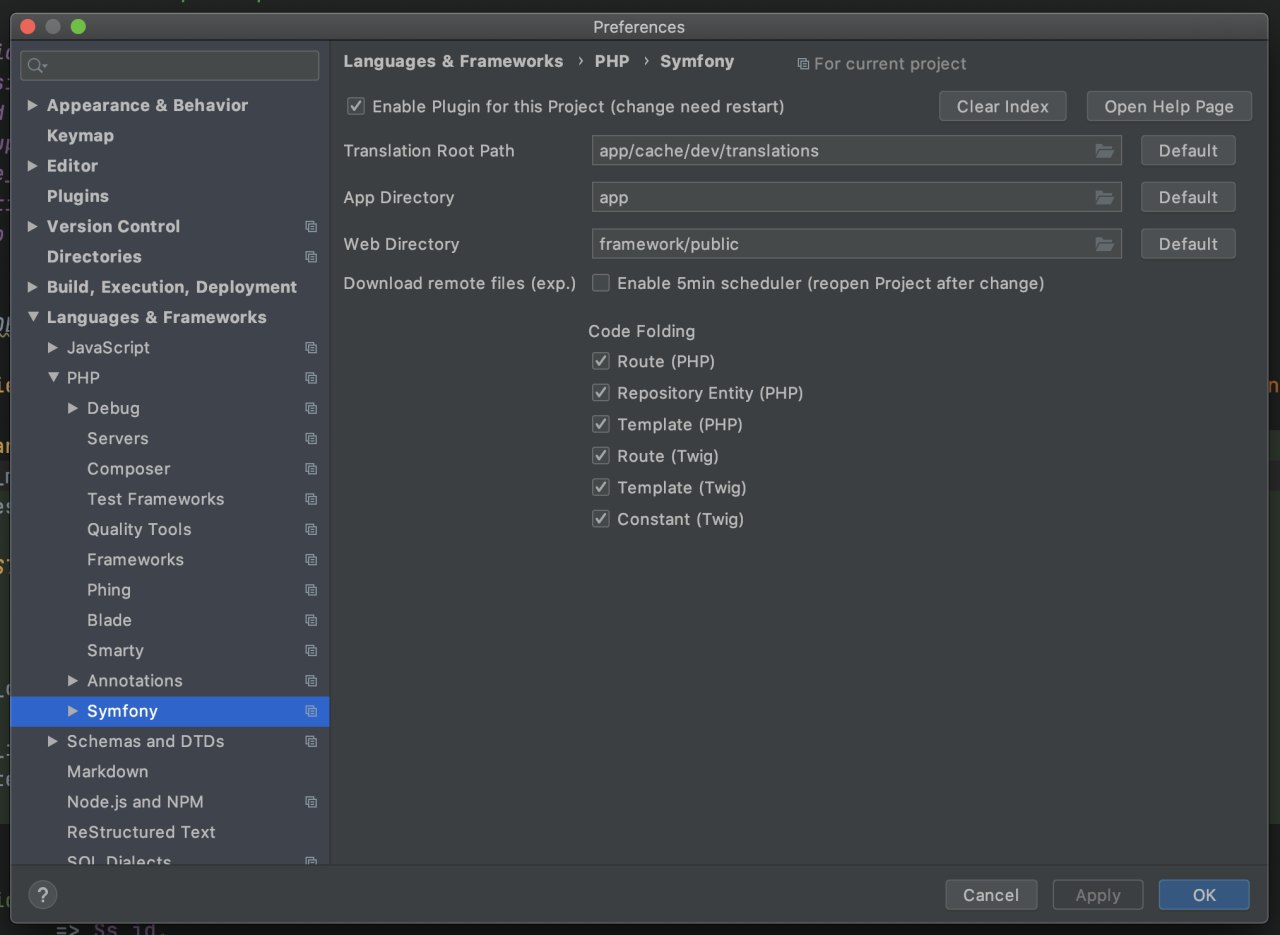1280x935 pixels.
Task: Expand the JavaScript node arrow
Action: pyautogui.click(x=53, y=348)
